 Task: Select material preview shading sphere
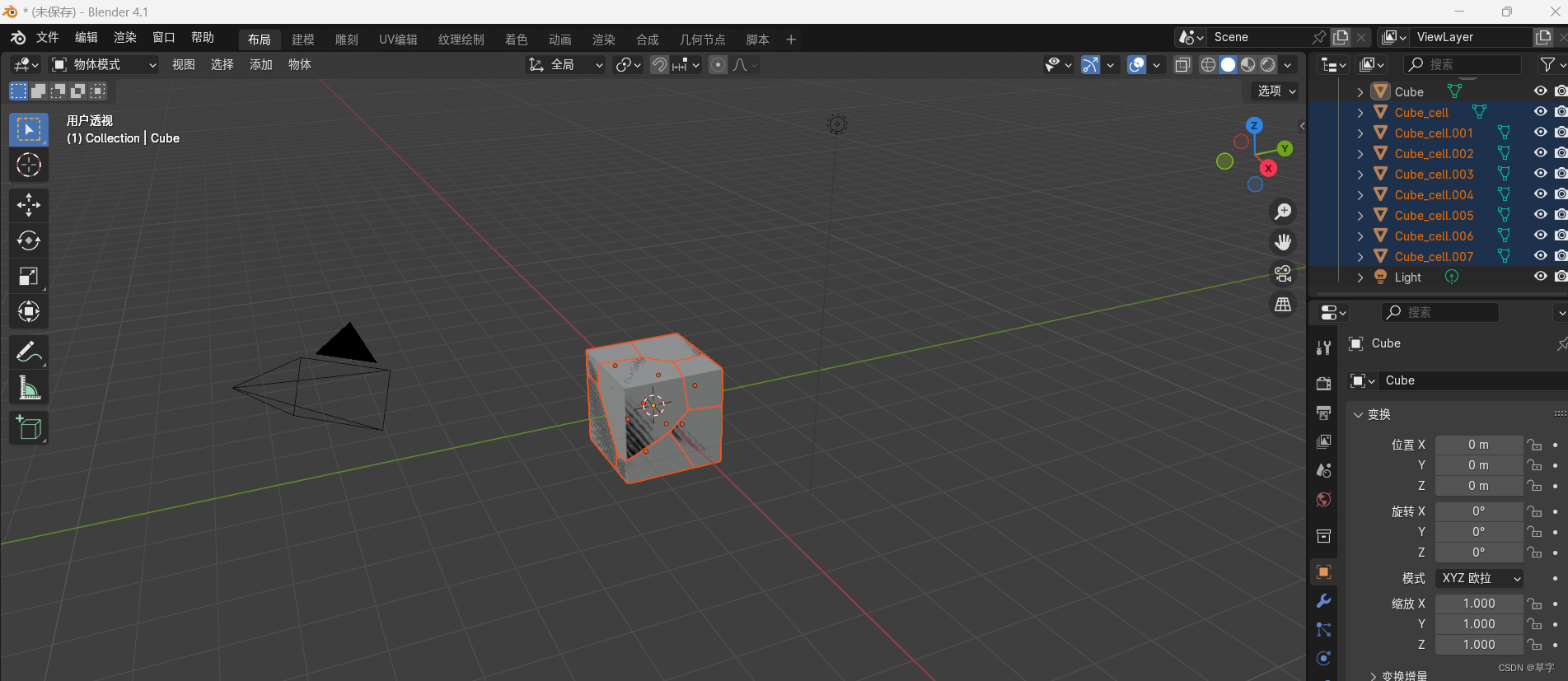point(1248,64)
